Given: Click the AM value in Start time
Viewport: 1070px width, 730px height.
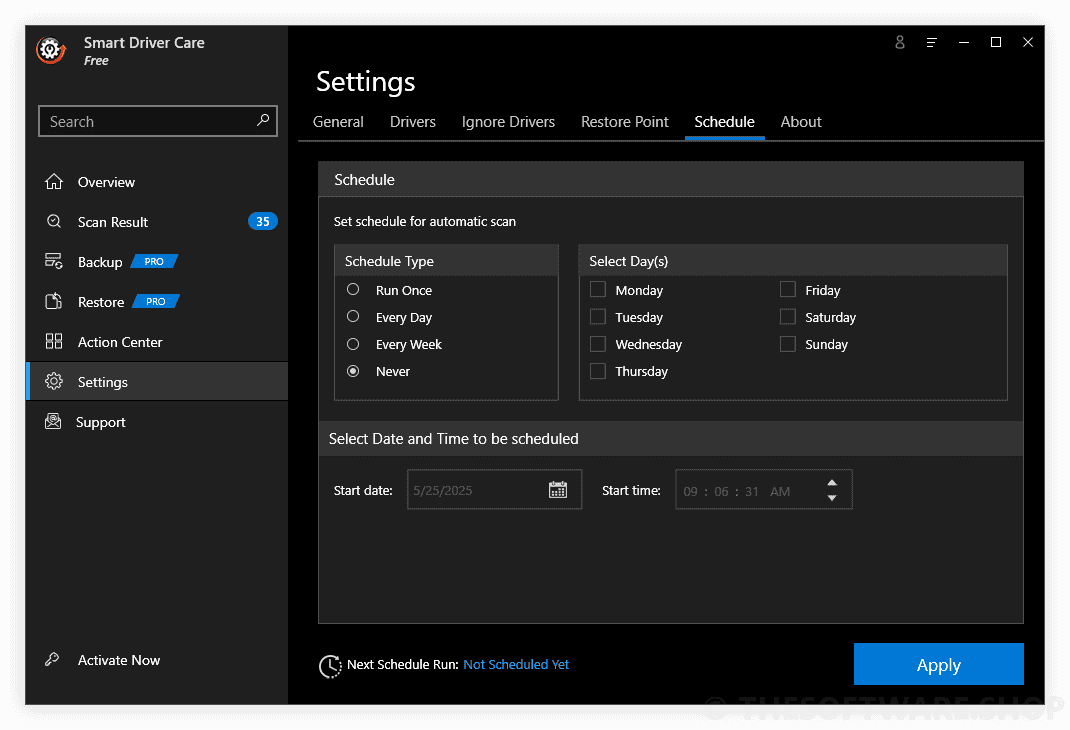Looking at the screenshot, I should click(x=780, y=491).
